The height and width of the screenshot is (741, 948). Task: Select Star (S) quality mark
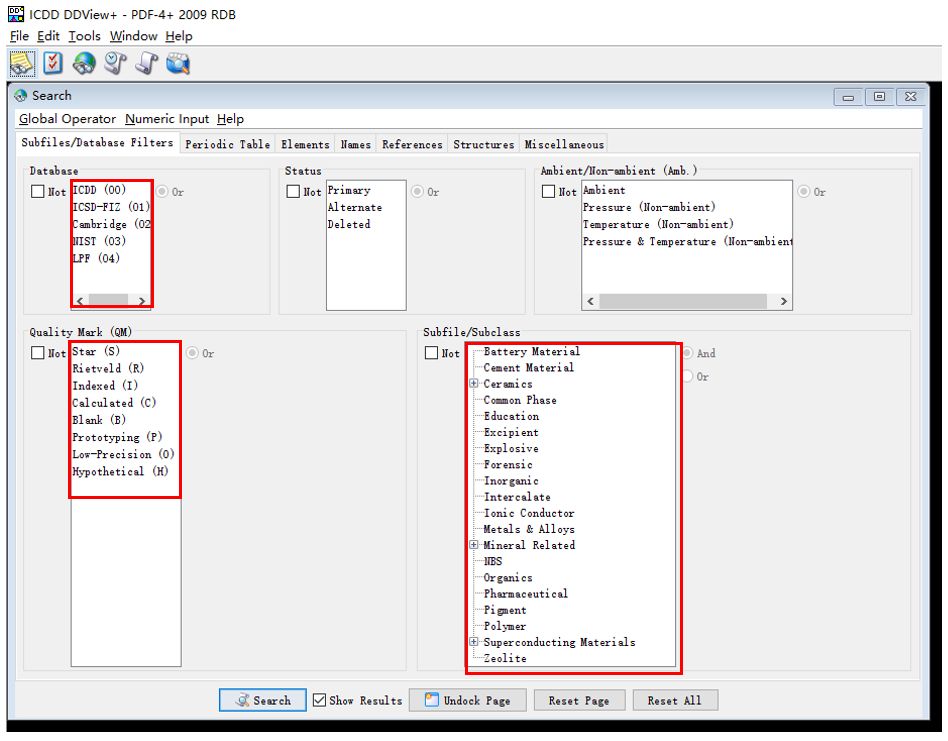coord(96,351)
